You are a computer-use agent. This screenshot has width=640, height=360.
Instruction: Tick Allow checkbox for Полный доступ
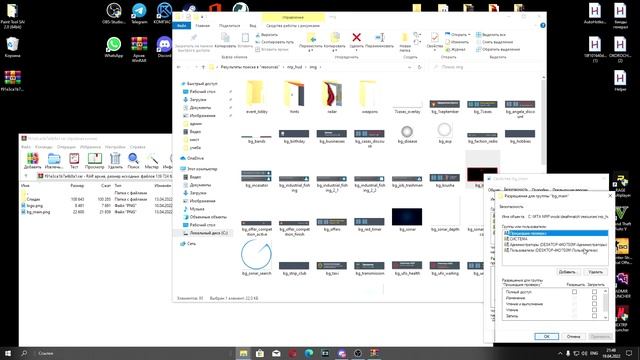(574, 292)
